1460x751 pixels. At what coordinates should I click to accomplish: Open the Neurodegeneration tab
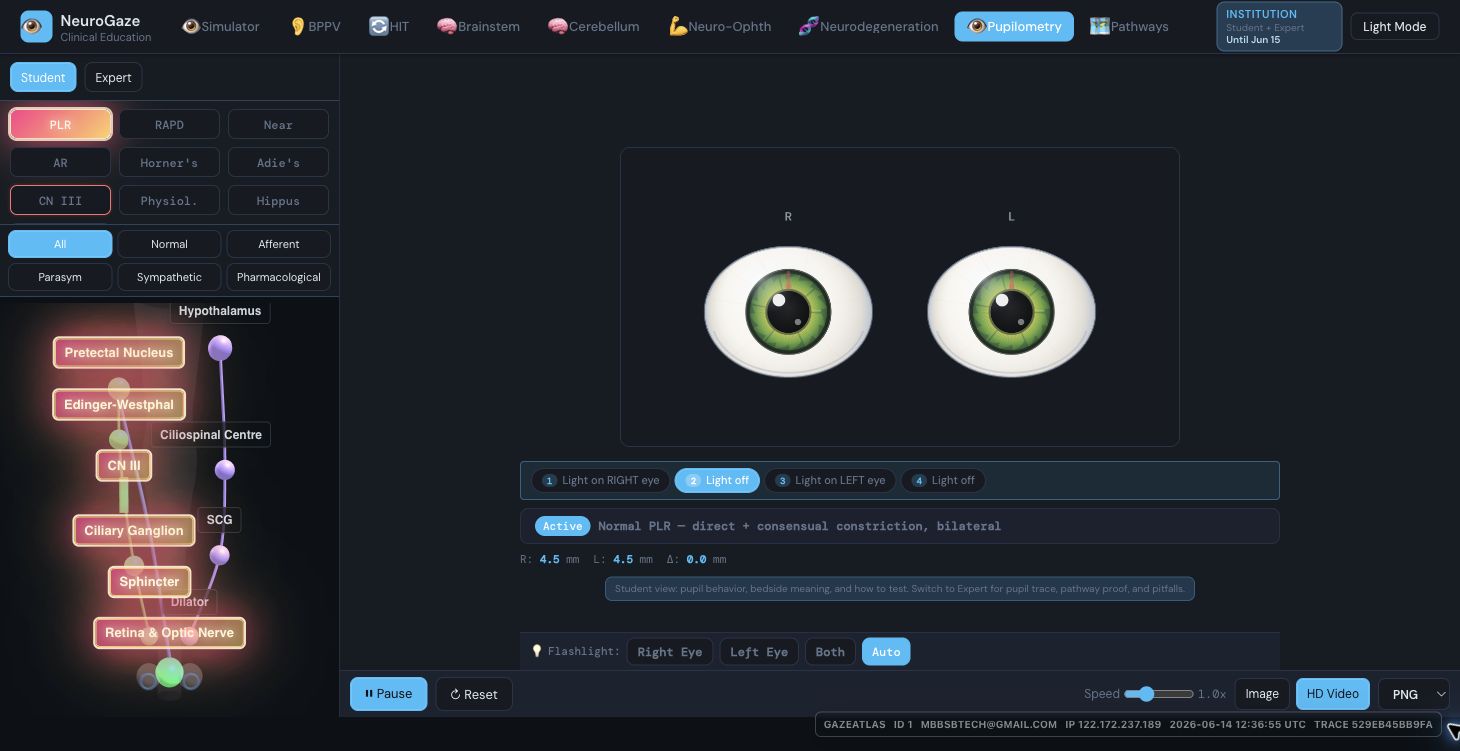pos(868,26)
